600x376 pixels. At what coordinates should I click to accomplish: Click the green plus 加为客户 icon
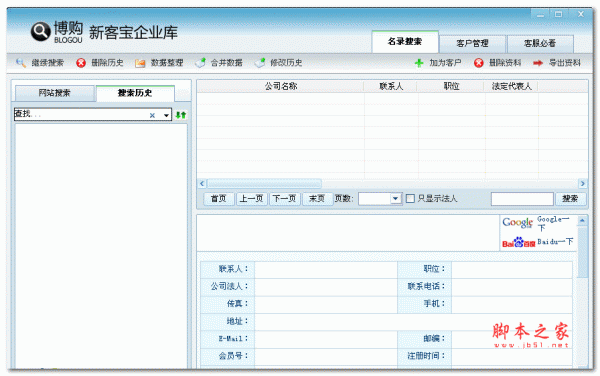[x=419, y=63]
